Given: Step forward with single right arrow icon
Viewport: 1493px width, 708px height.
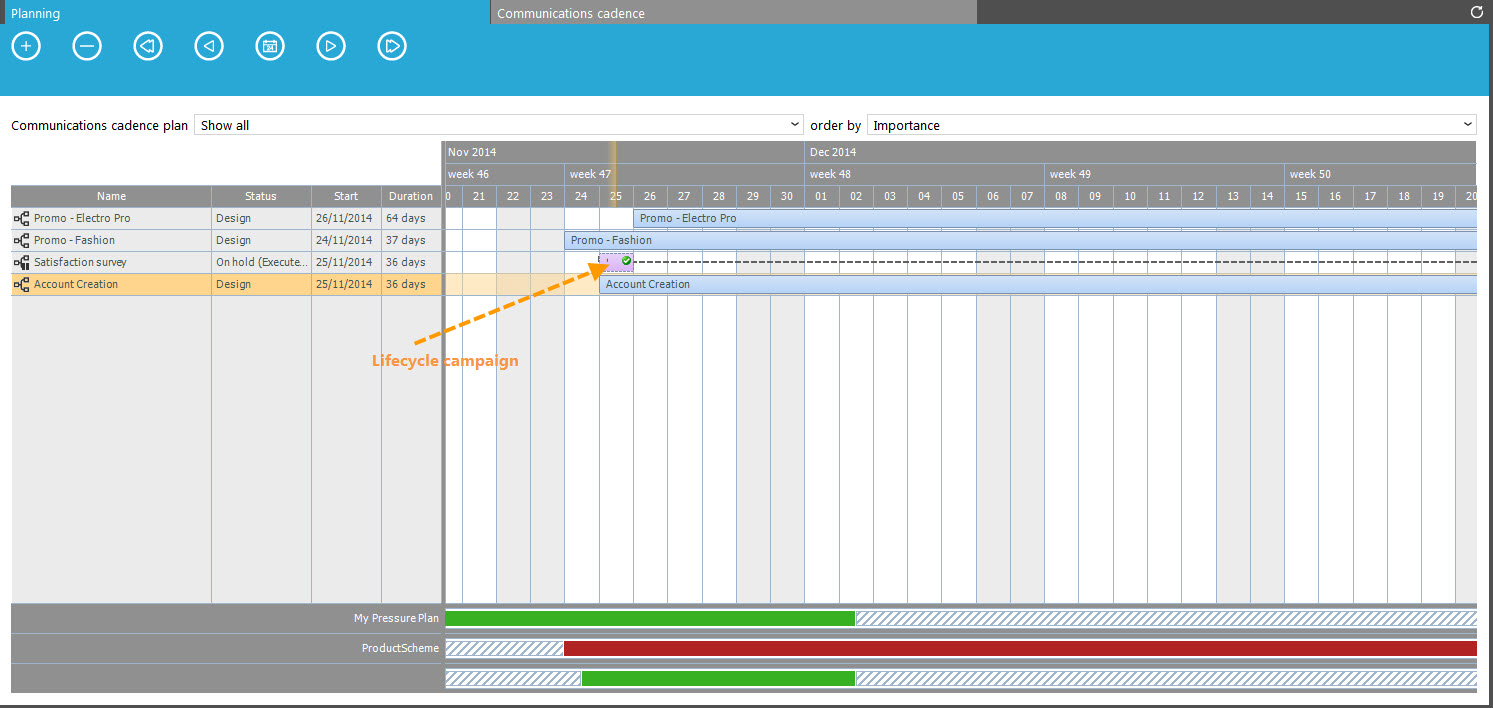Looking at the screenshot, I should pos(331,46).
